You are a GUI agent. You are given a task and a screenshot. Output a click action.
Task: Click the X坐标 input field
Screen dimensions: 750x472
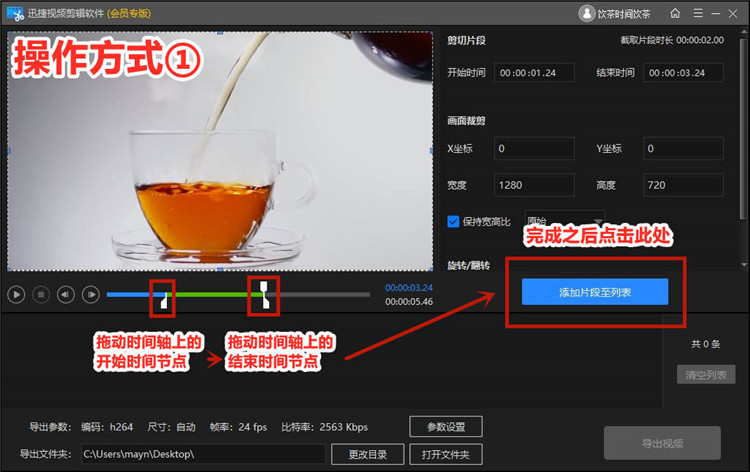(534, 148)
